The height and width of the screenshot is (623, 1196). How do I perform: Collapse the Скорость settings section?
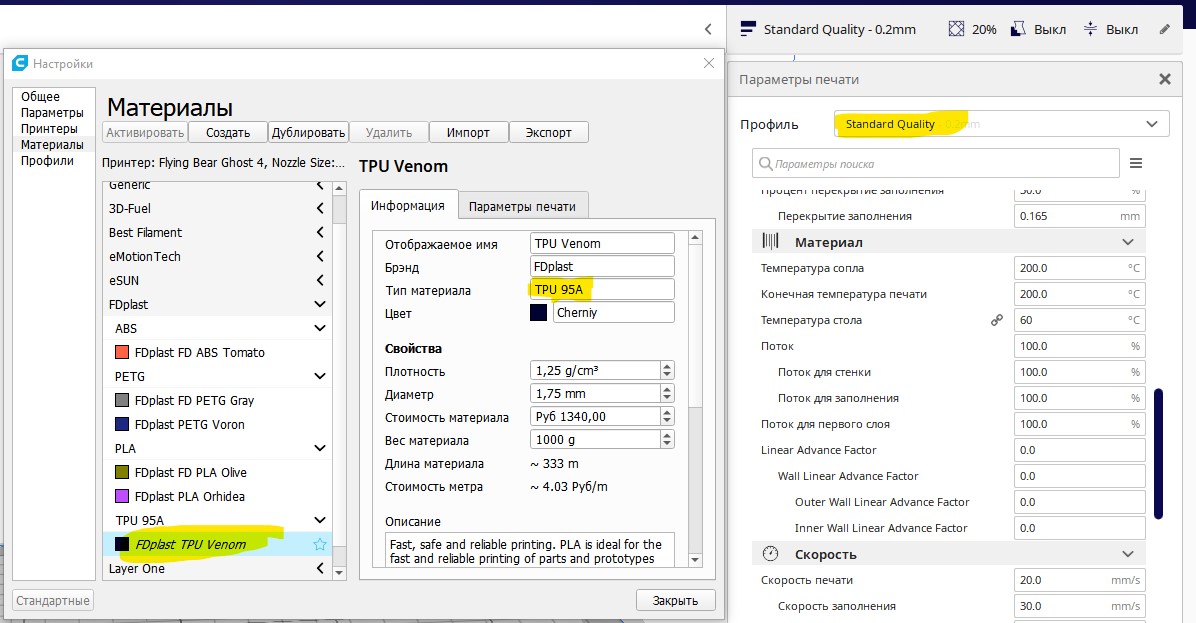[1127, 554]
